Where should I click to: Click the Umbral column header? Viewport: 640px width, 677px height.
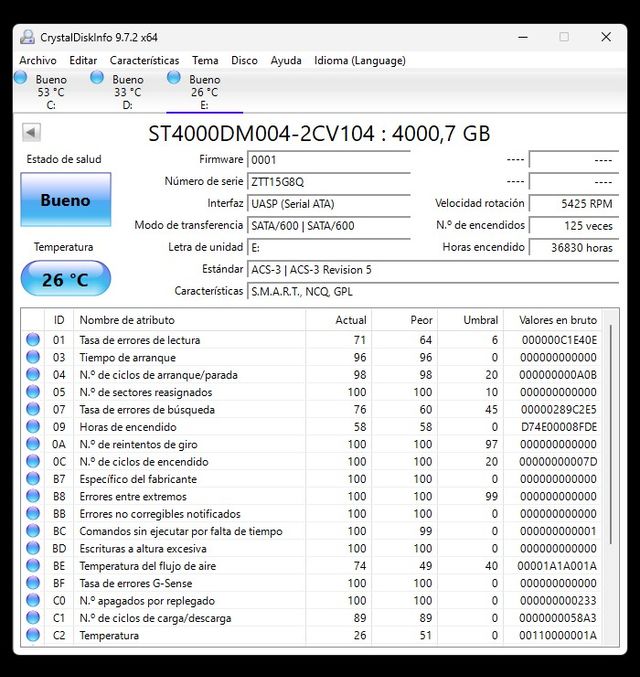(471, 320)
